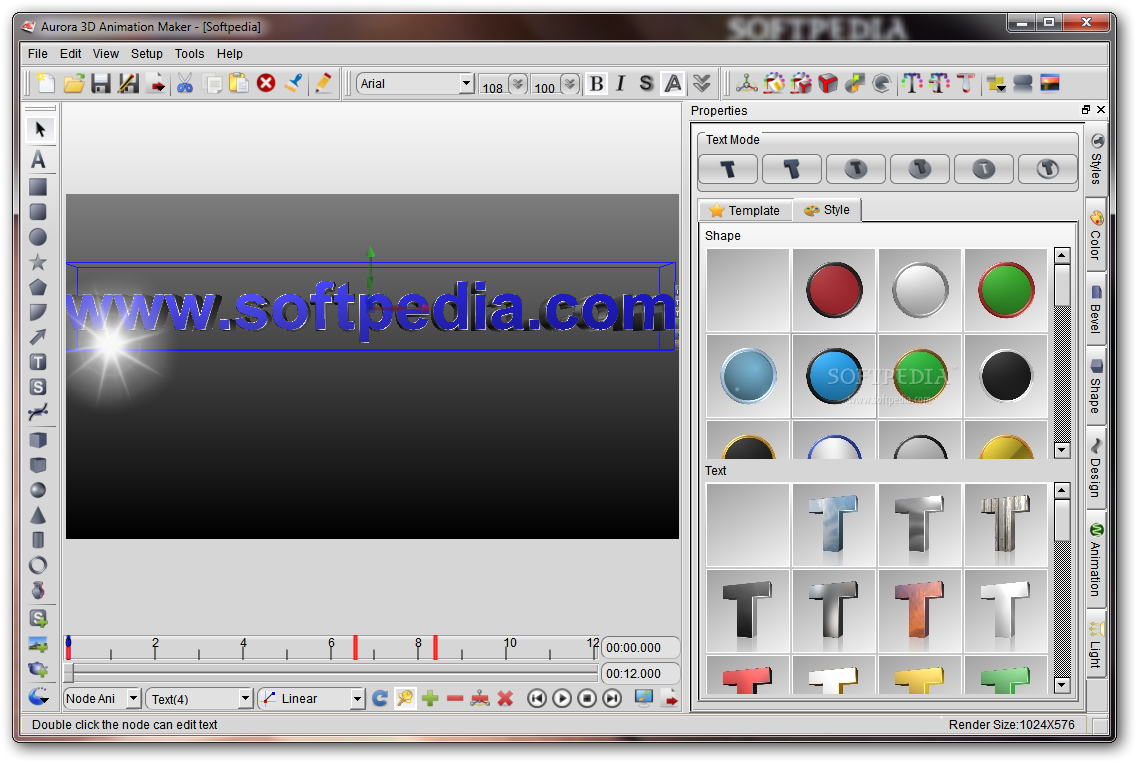Select the second Text Mode button

[x=792, y=169]
